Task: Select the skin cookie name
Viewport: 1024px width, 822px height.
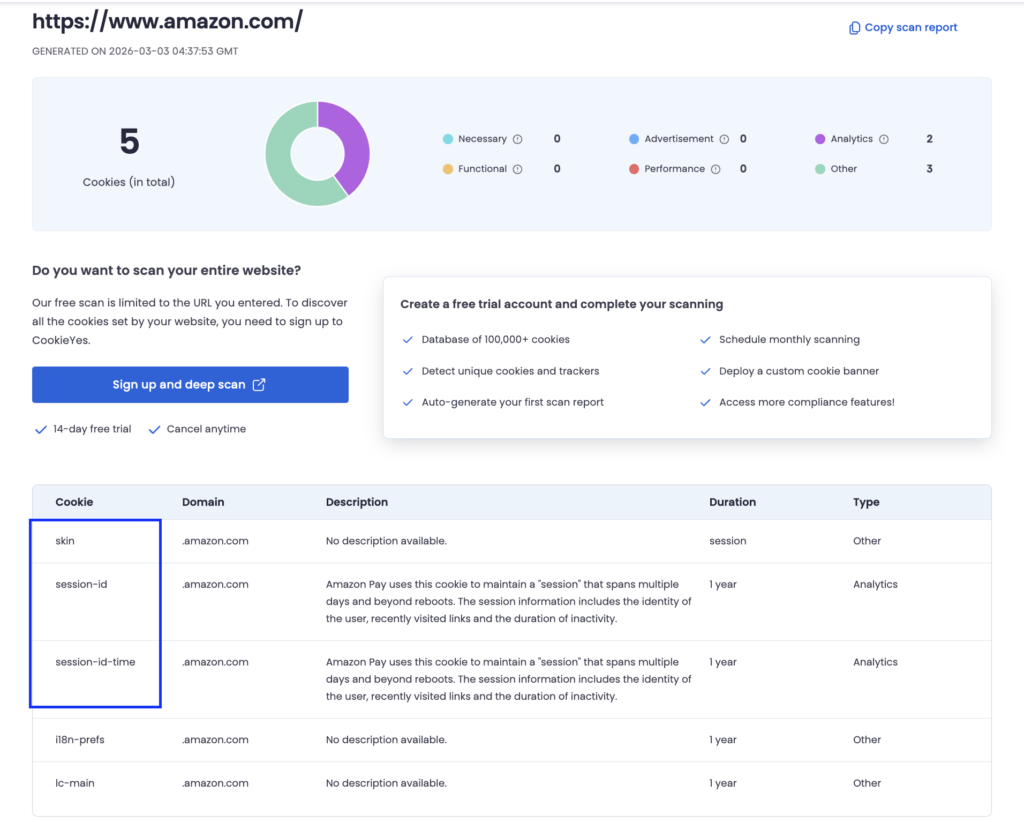Action: pos(65,541)
